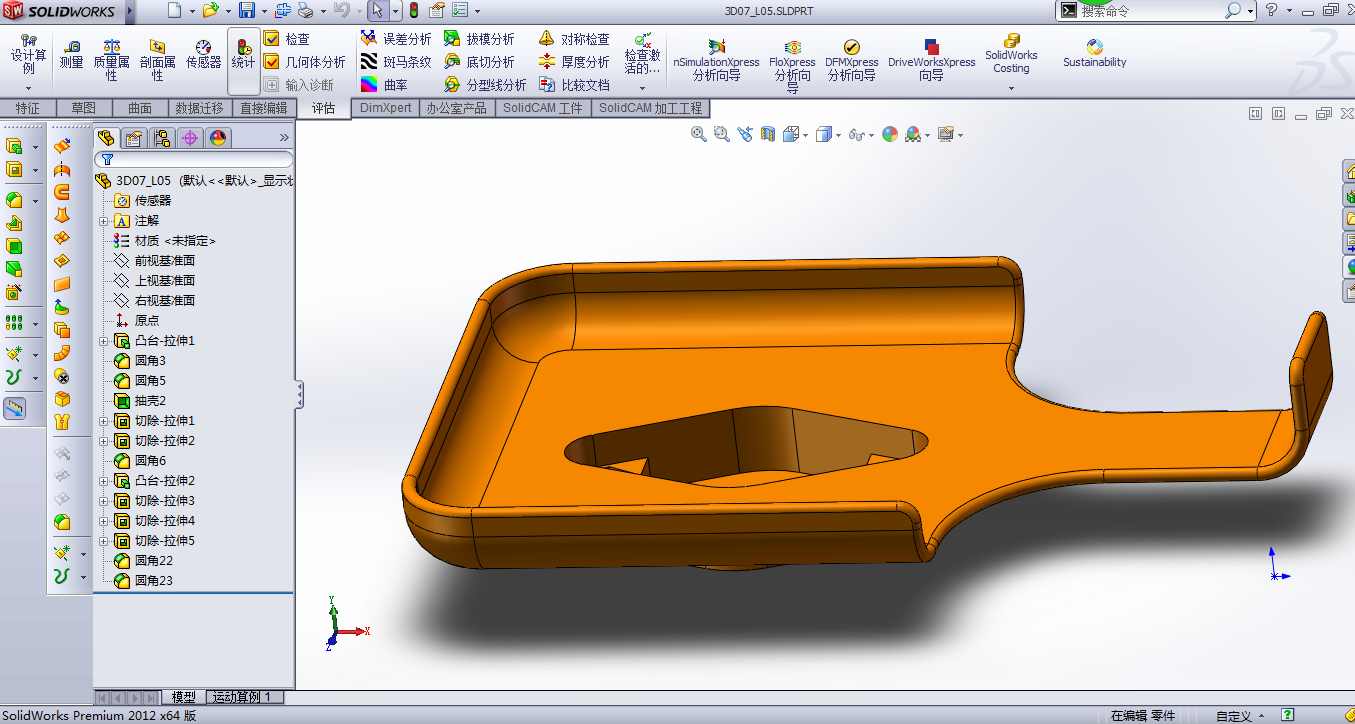The width and height of the screenshot is (1355, 724).
Task: Open the SolidWorks Costing dropdown arrow
Action: click(1011, 88)
